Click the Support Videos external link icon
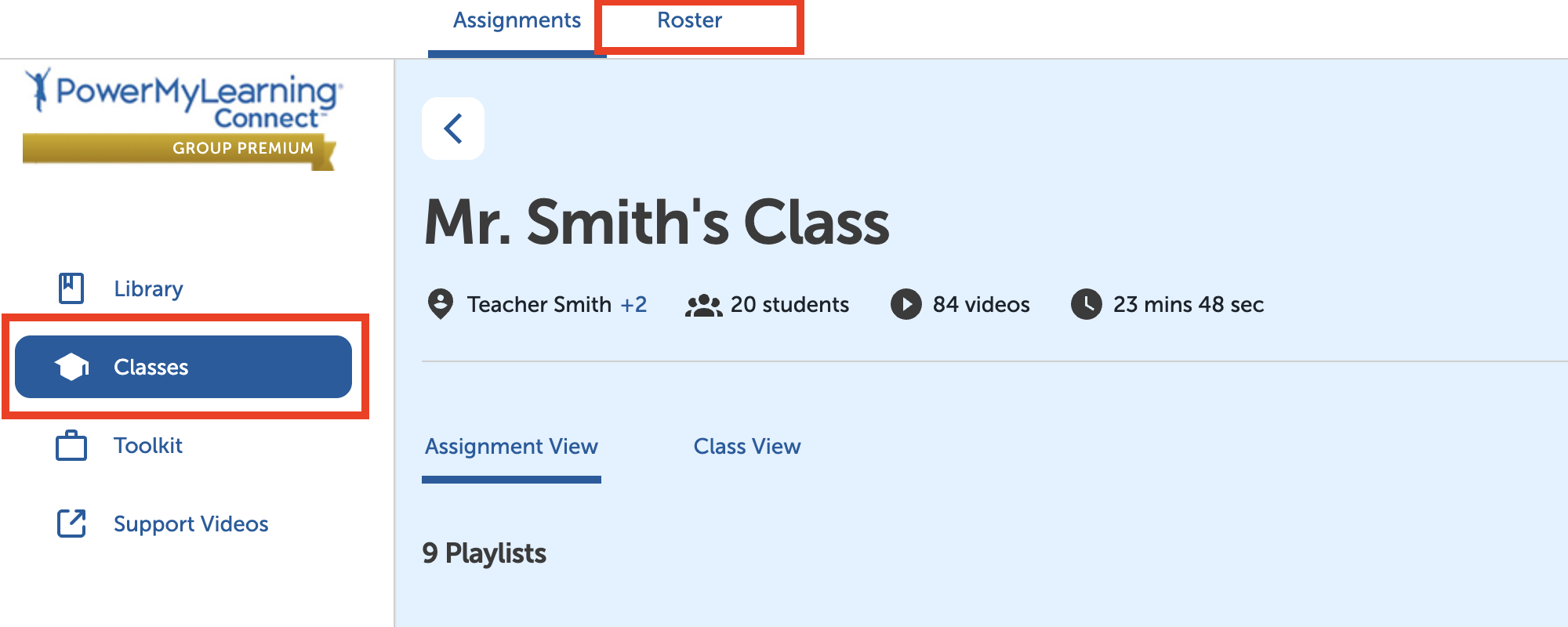 tap(71, 523)
